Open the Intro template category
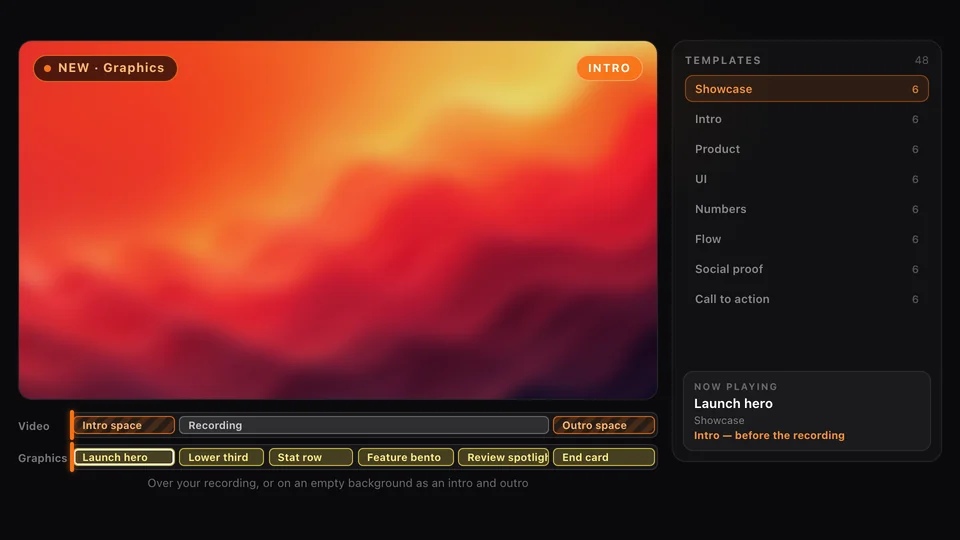This screenshot has width=960, height=540. tap(806, 119)
